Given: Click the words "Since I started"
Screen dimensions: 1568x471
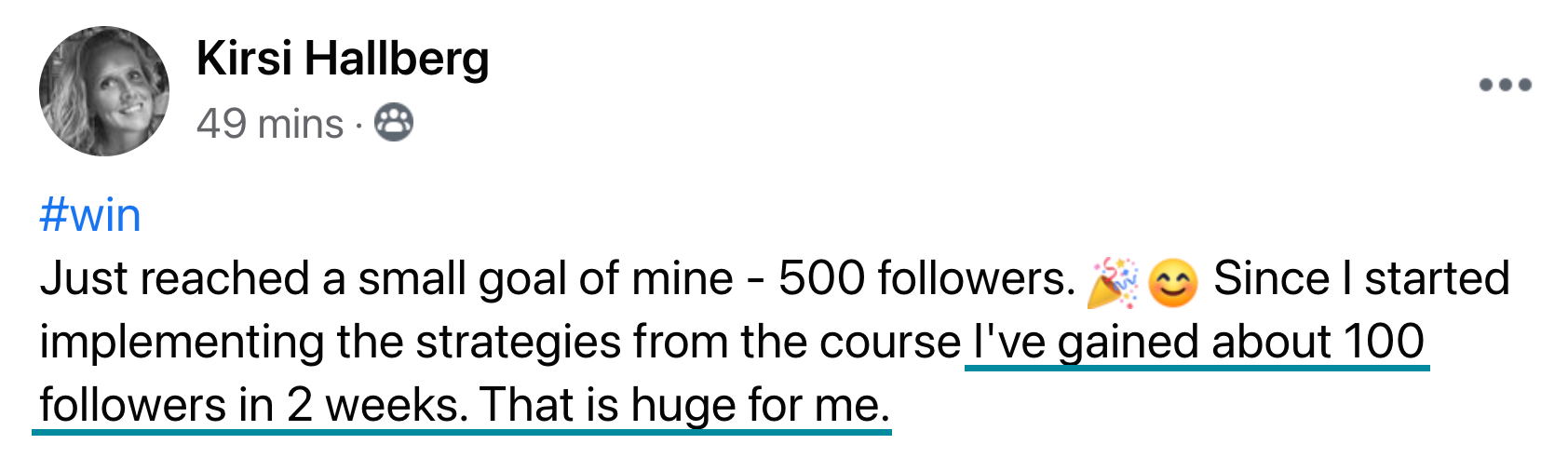Looking at the screenshot, I should (1360, 279).
